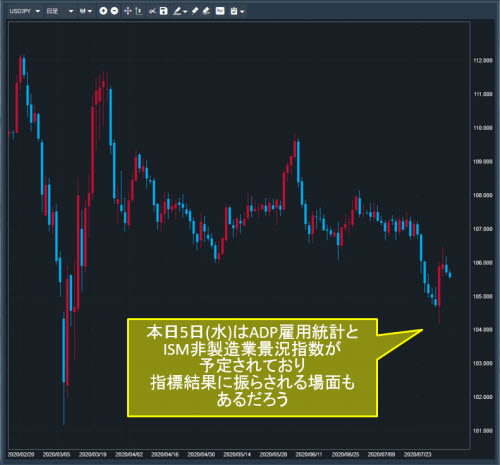This screenshot has width=500, height=465.
Task: Click the 2020/05/14 date label
Action: 237,455
